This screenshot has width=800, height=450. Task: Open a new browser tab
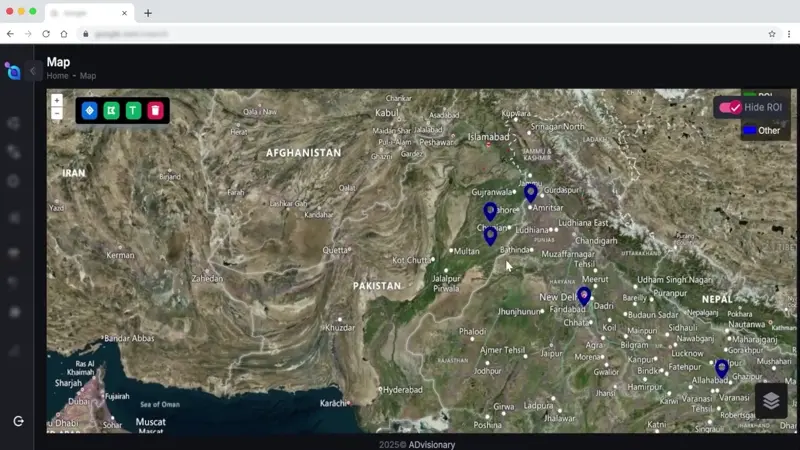tap(148, 13)
